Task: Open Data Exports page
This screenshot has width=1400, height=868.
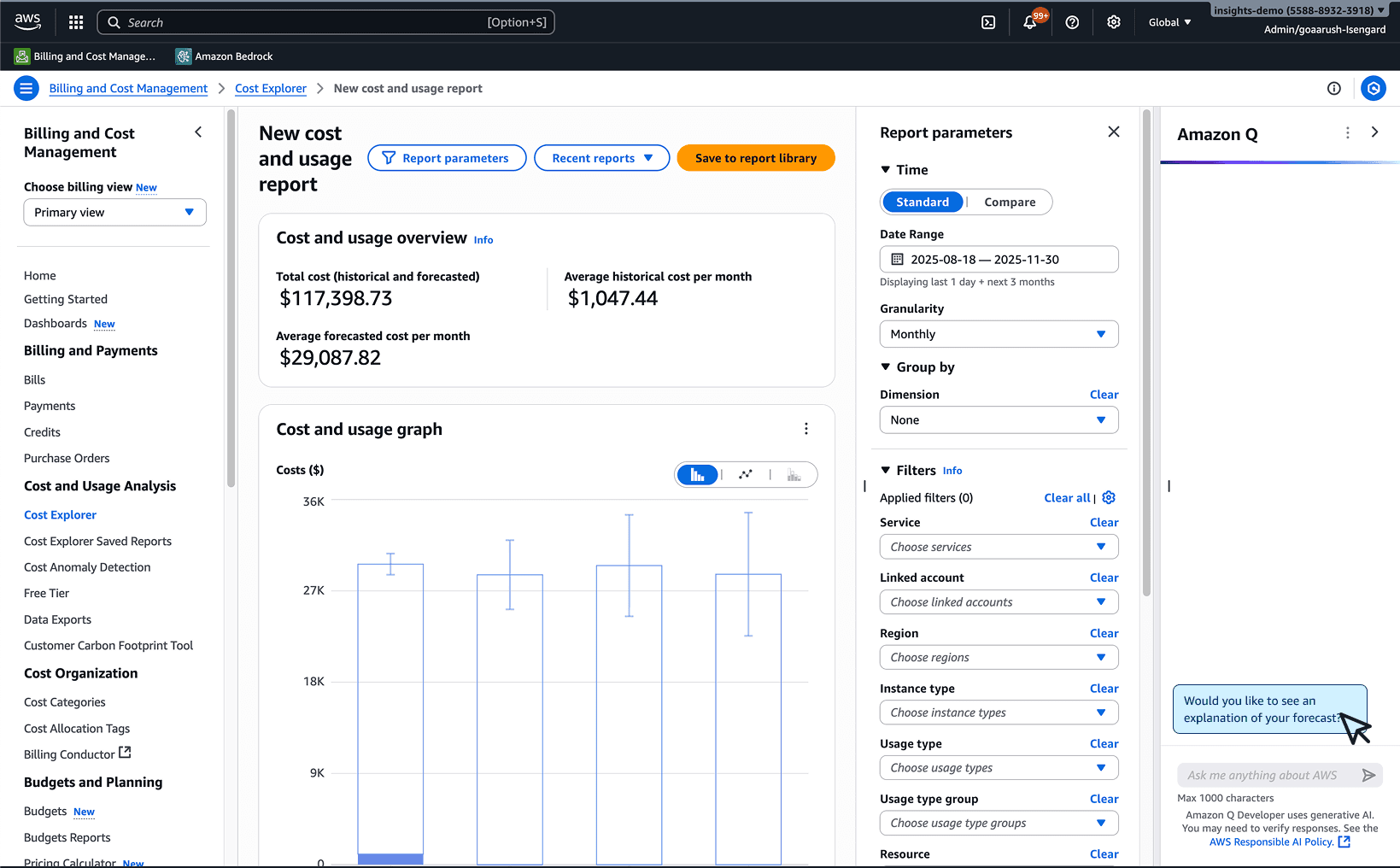Action: click(x=57, y=620)
